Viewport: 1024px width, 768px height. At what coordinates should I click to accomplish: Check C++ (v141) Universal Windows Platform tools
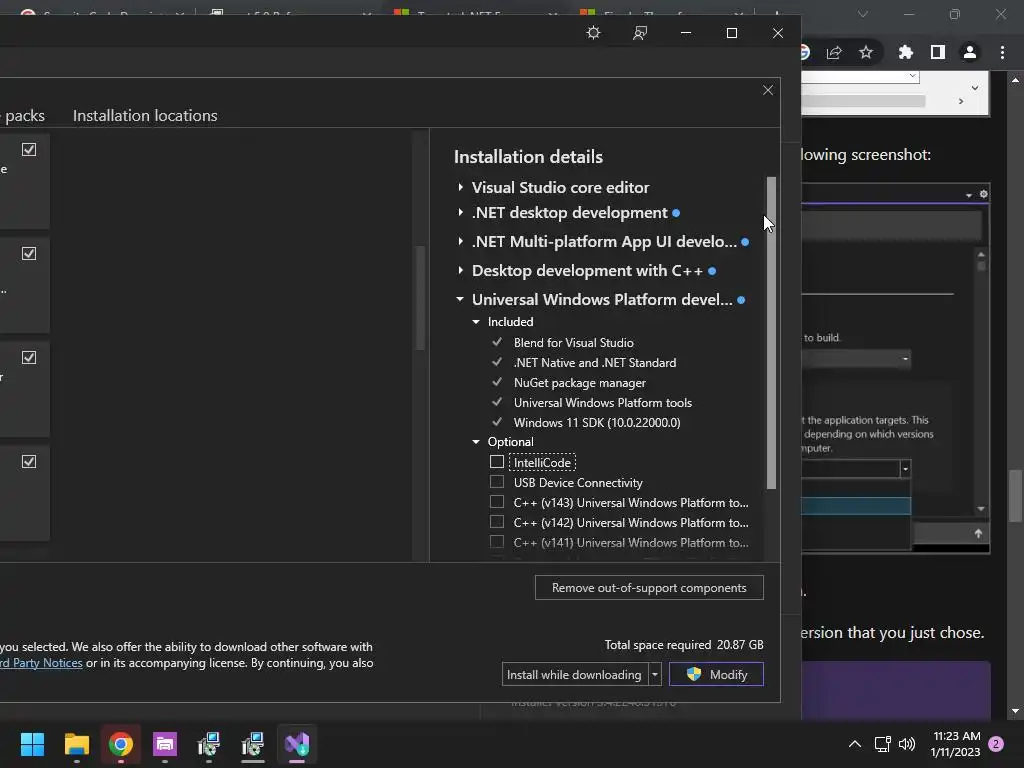coord(497,542)
